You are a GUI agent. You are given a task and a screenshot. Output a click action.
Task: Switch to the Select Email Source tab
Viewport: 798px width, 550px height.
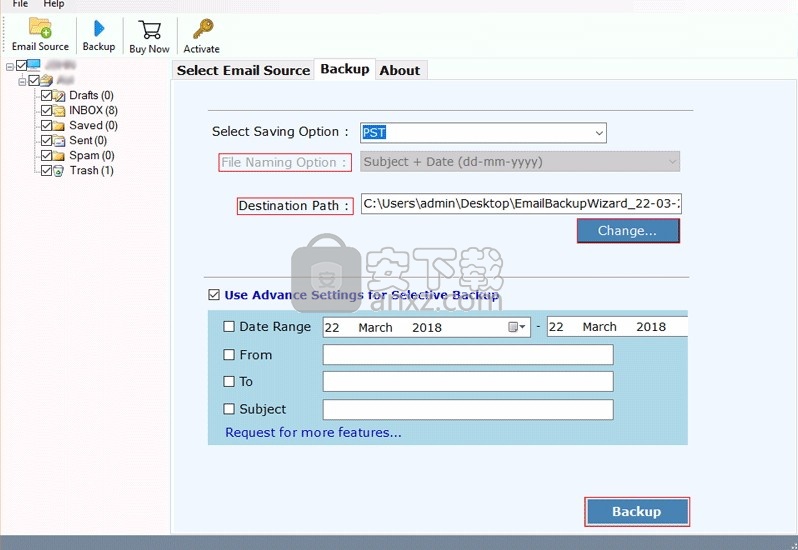tap(243, 70)
